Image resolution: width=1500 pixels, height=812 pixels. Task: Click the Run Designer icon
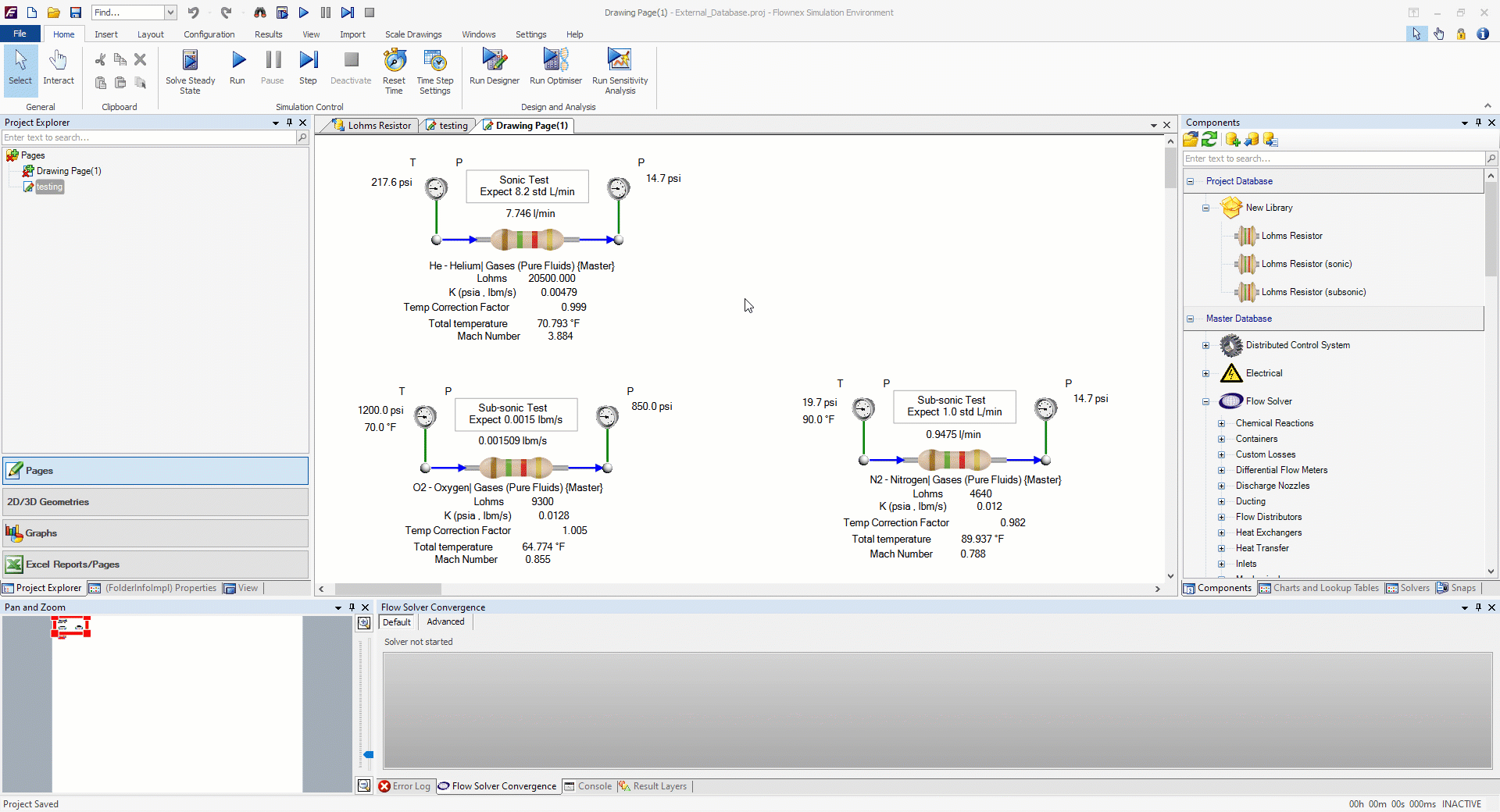494,61
